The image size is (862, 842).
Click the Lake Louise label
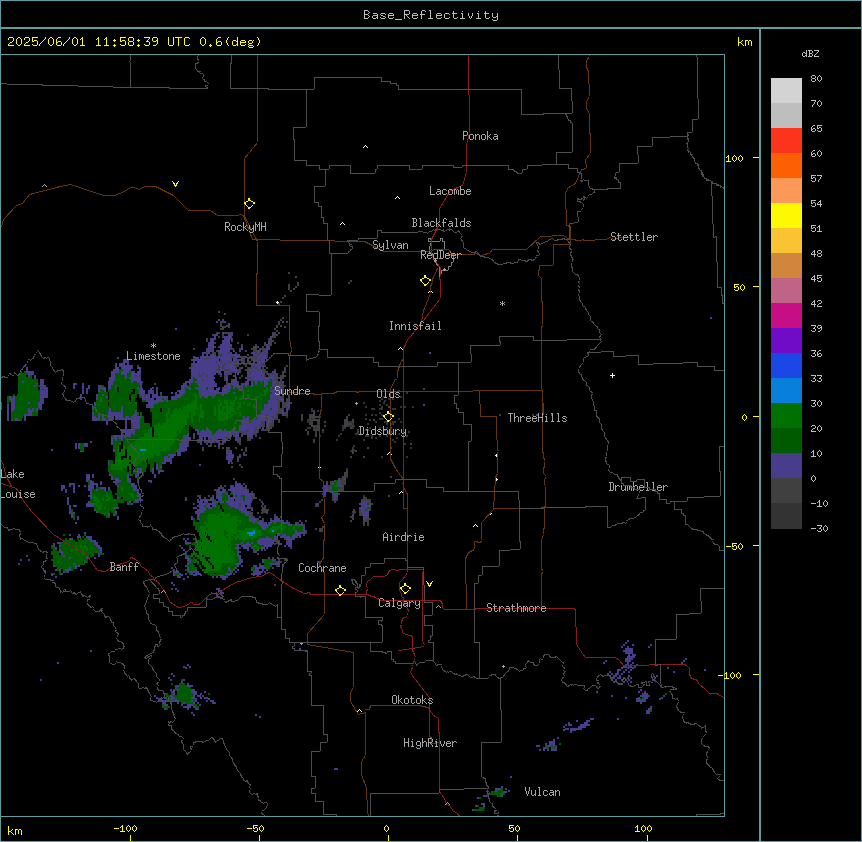click(x=18, y=484)
